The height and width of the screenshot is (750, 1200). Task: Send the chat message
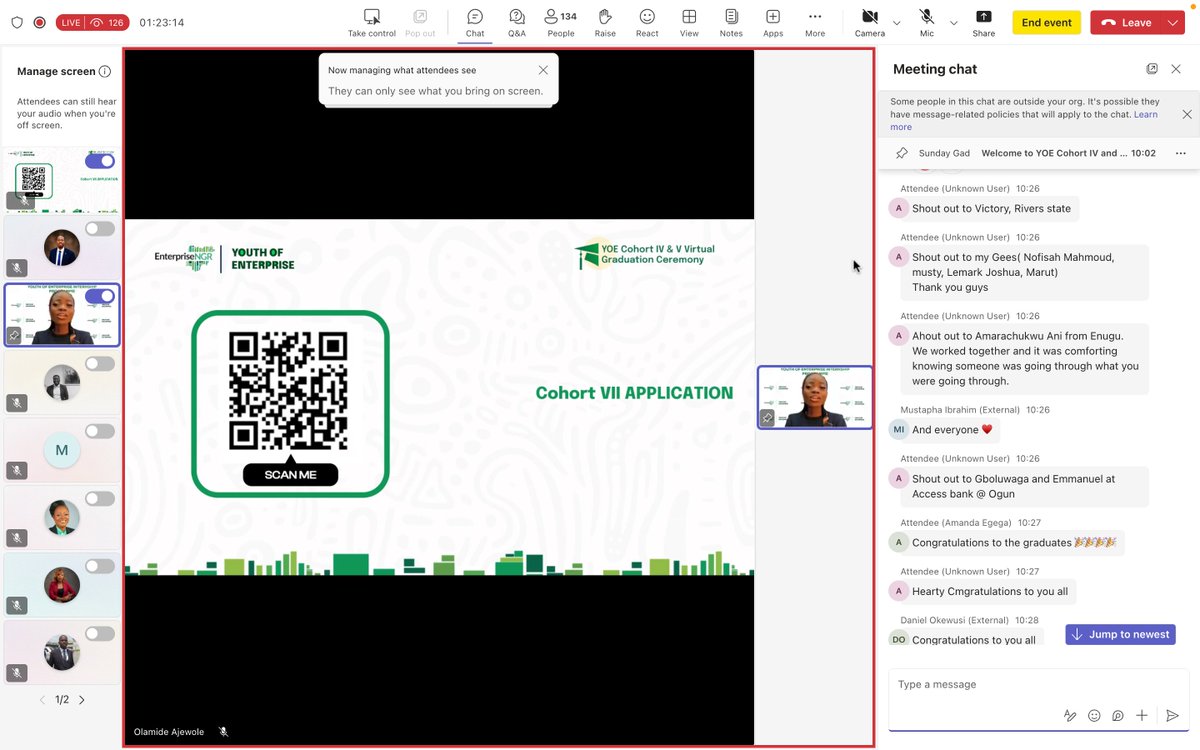[x=1172, y=716]
